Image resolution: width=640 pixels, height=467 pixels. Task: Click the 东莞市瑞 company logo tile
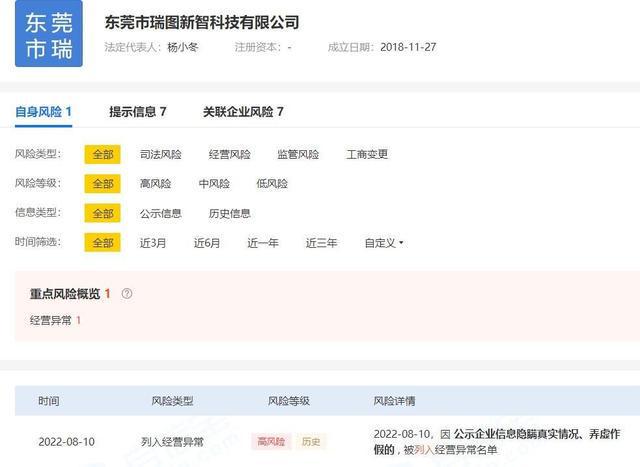click(x=49, y=34)
